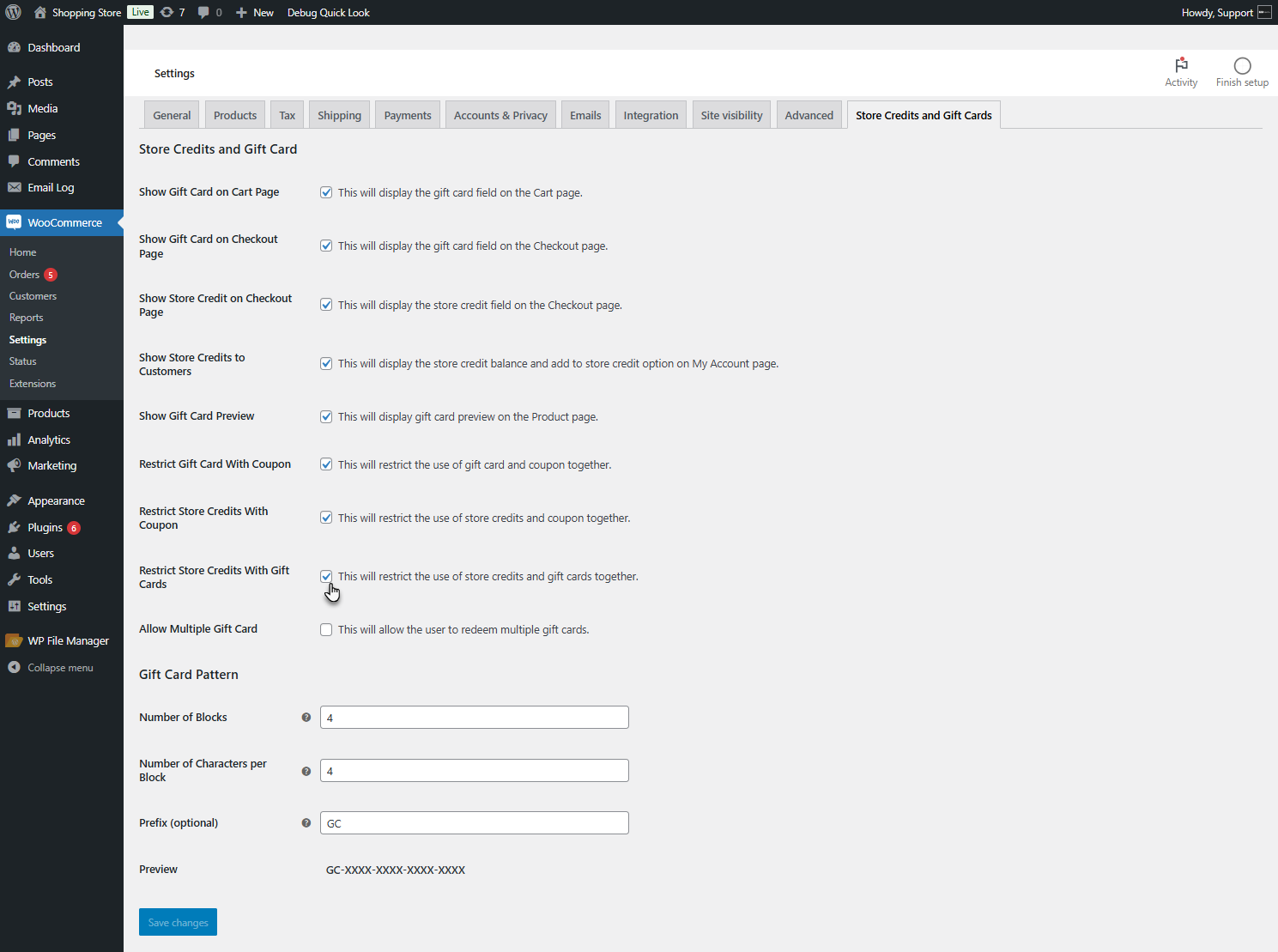Open Status in WooCommerce submenu
The width and height of the screenshot is (1278, 952).
pos(22,361)
